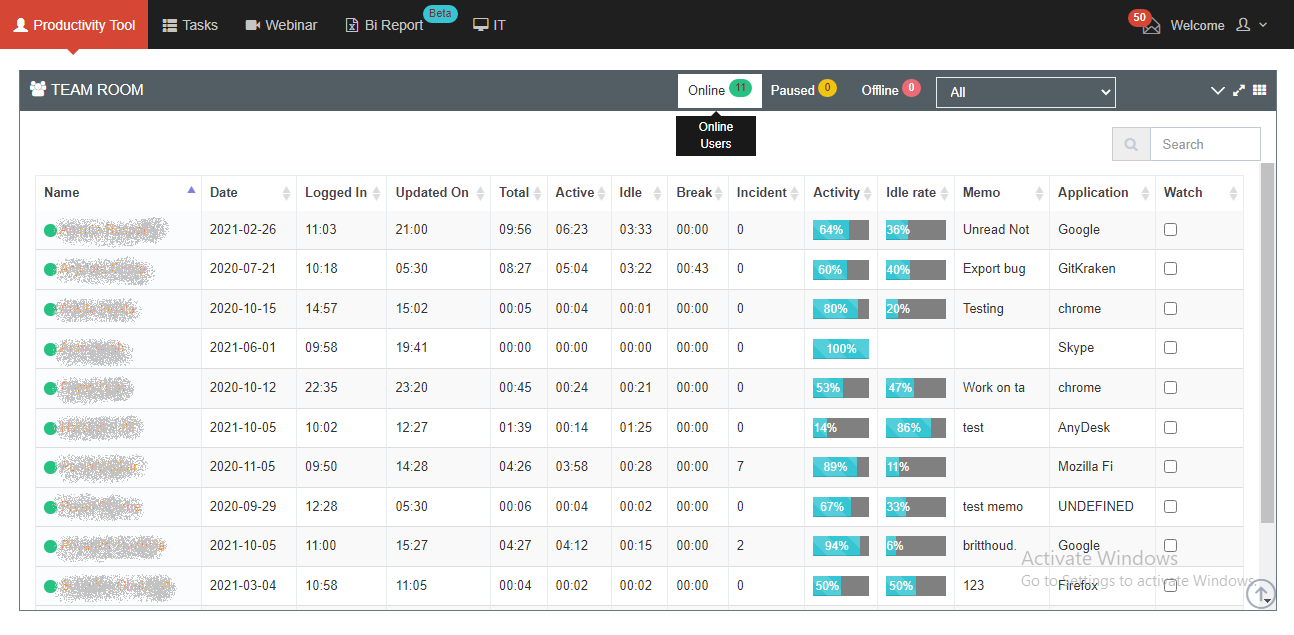This screenshot has height=635, width=1294.
Task: Check Watch box for the Mozilla Fi row
Action: pos(1171,466)
